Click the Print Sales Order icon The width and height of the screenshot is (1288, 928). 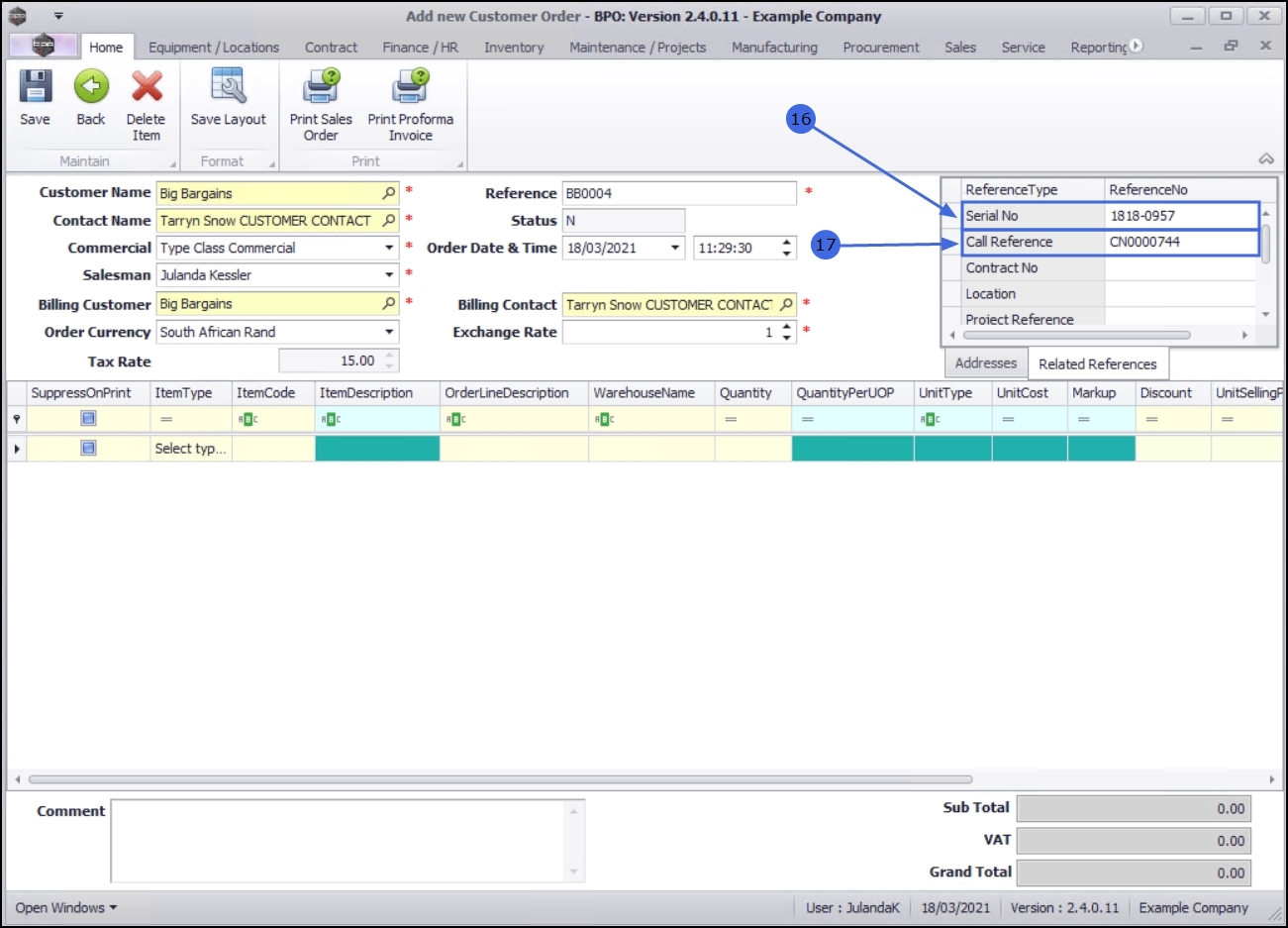pos(321,87)
